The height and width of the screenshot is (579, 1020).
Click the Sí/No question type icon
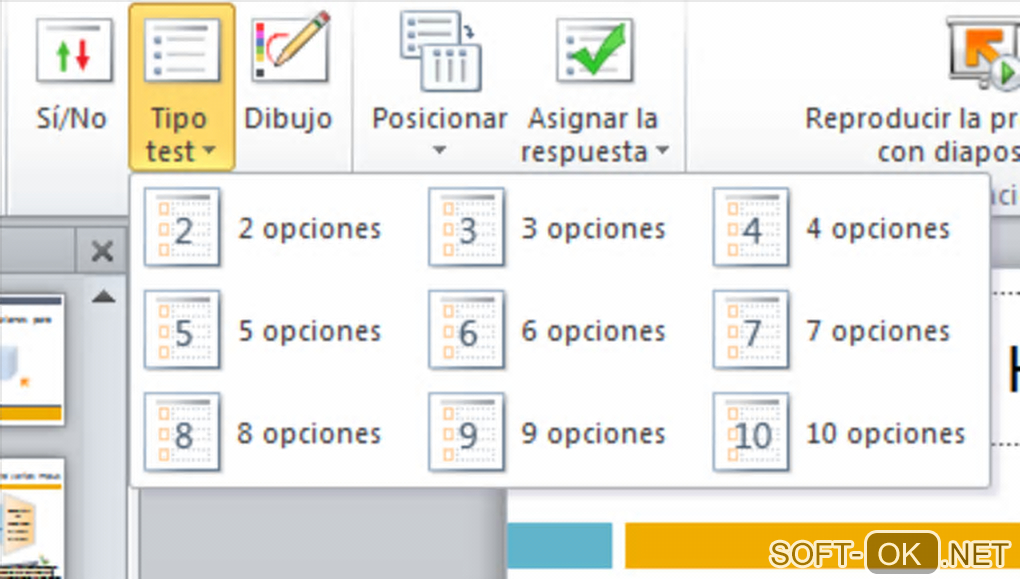73,54
